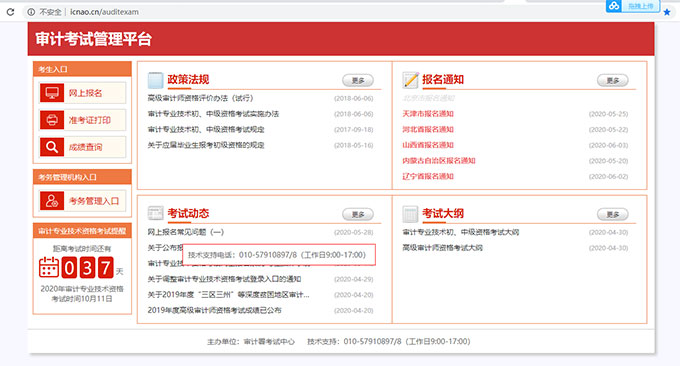Viewport: 680px width, 366px height.
Task: Open 关于调整审计专业技术资格考试登录入口的通知
Action: [224, 279]
